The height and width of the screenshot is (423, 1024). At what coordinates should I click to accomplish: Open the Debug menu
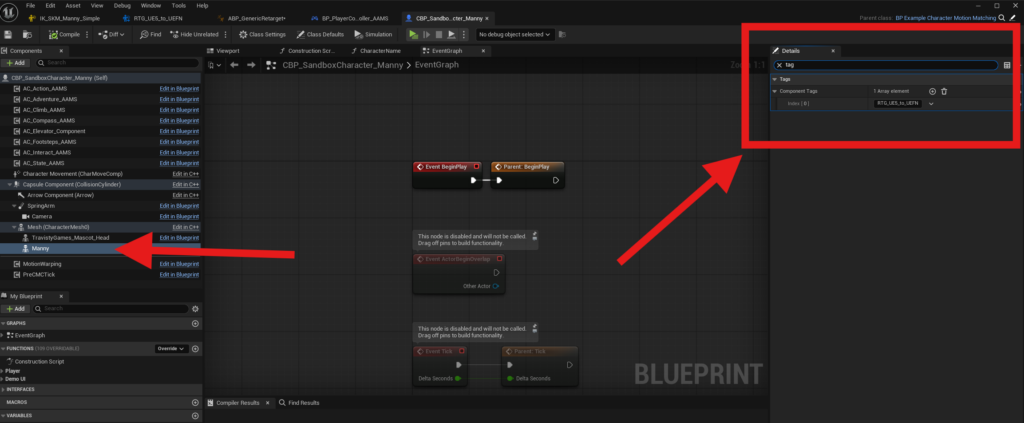click(123, 5)
